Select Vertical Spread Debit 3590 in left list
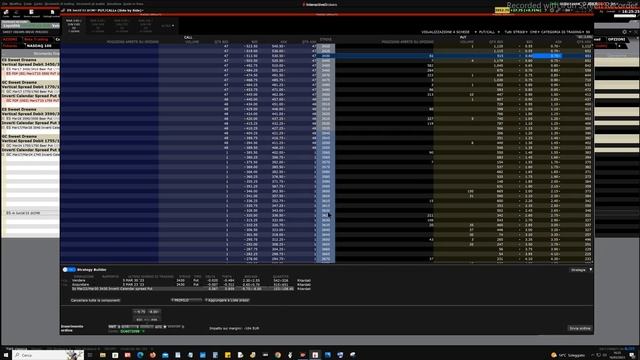Screen dimensions: 640x360 click(31, 114)
